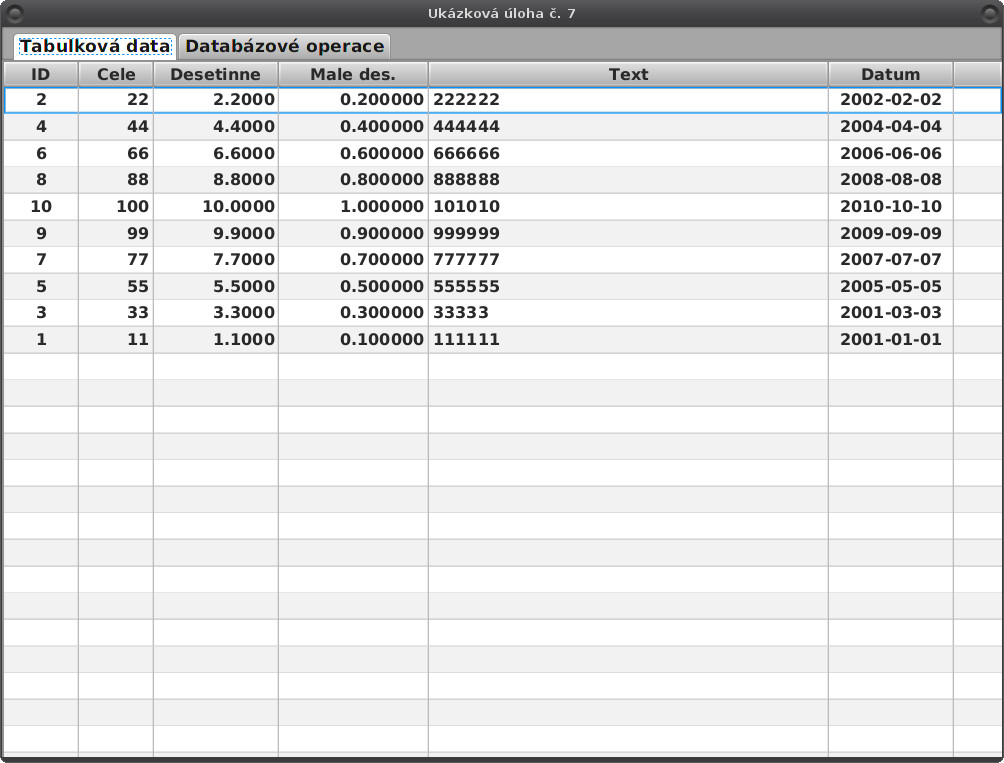Image resolution: width=1004 pixels, height=763 pixels.
Task: Select Cele value 99
Action: 116,234
